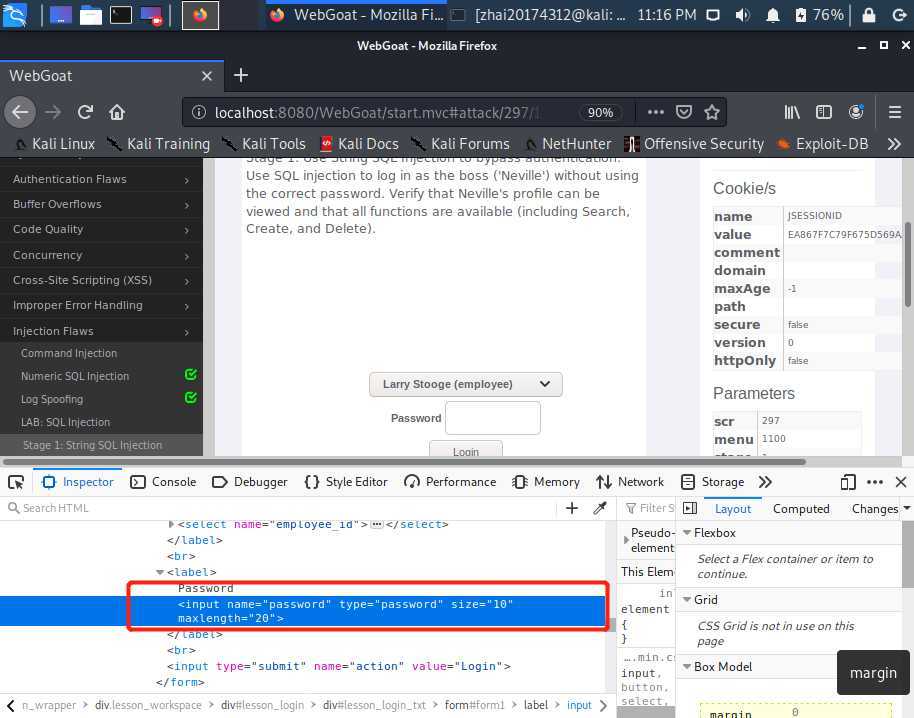The height and width of the screenshot is (718, 914).
Task: Open the Log Spoofing lesson
Action: [x=52, y=400]
